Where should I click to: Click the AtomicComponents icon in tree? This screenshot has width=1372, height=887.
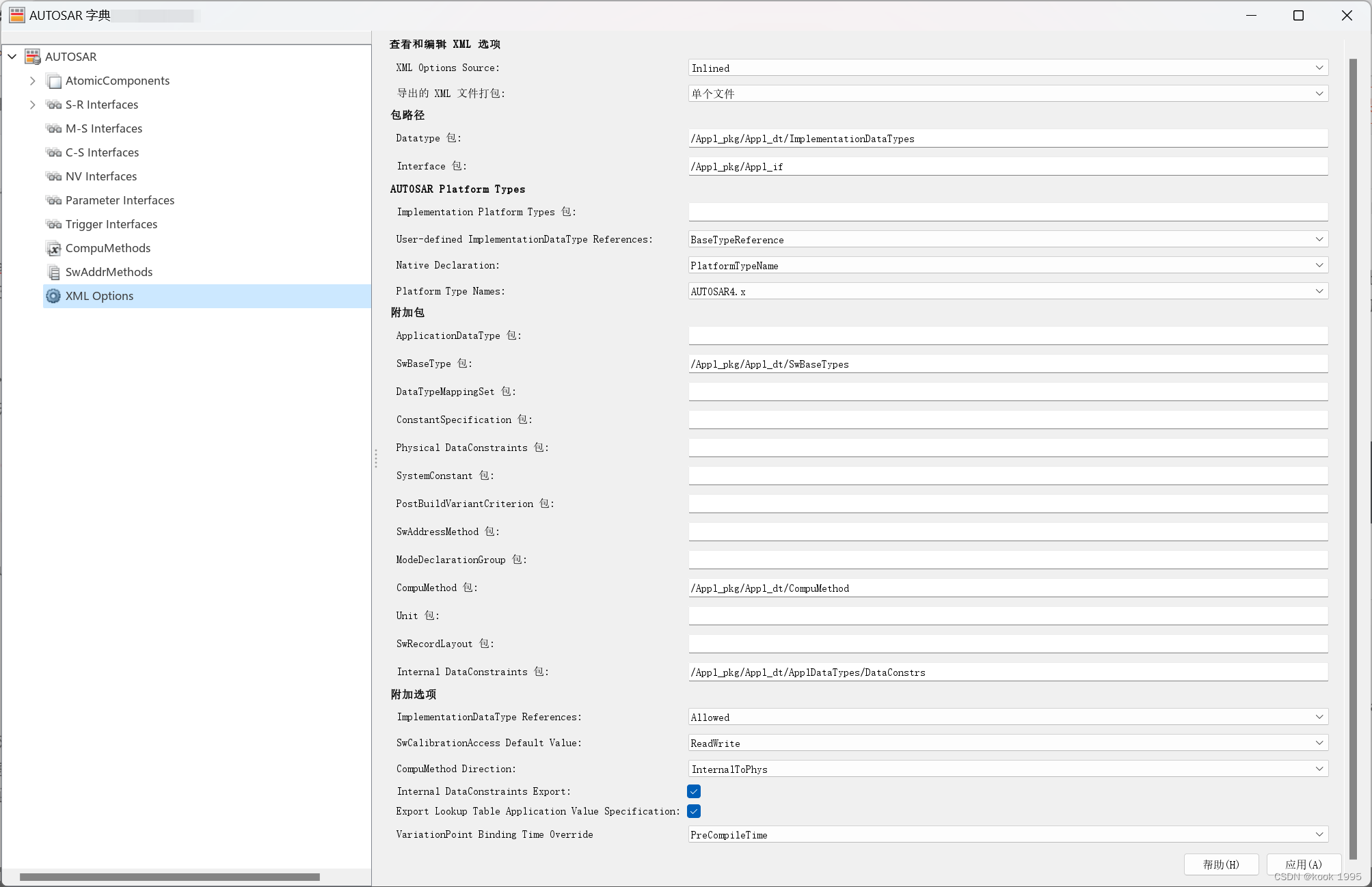(x=54, y=81)
